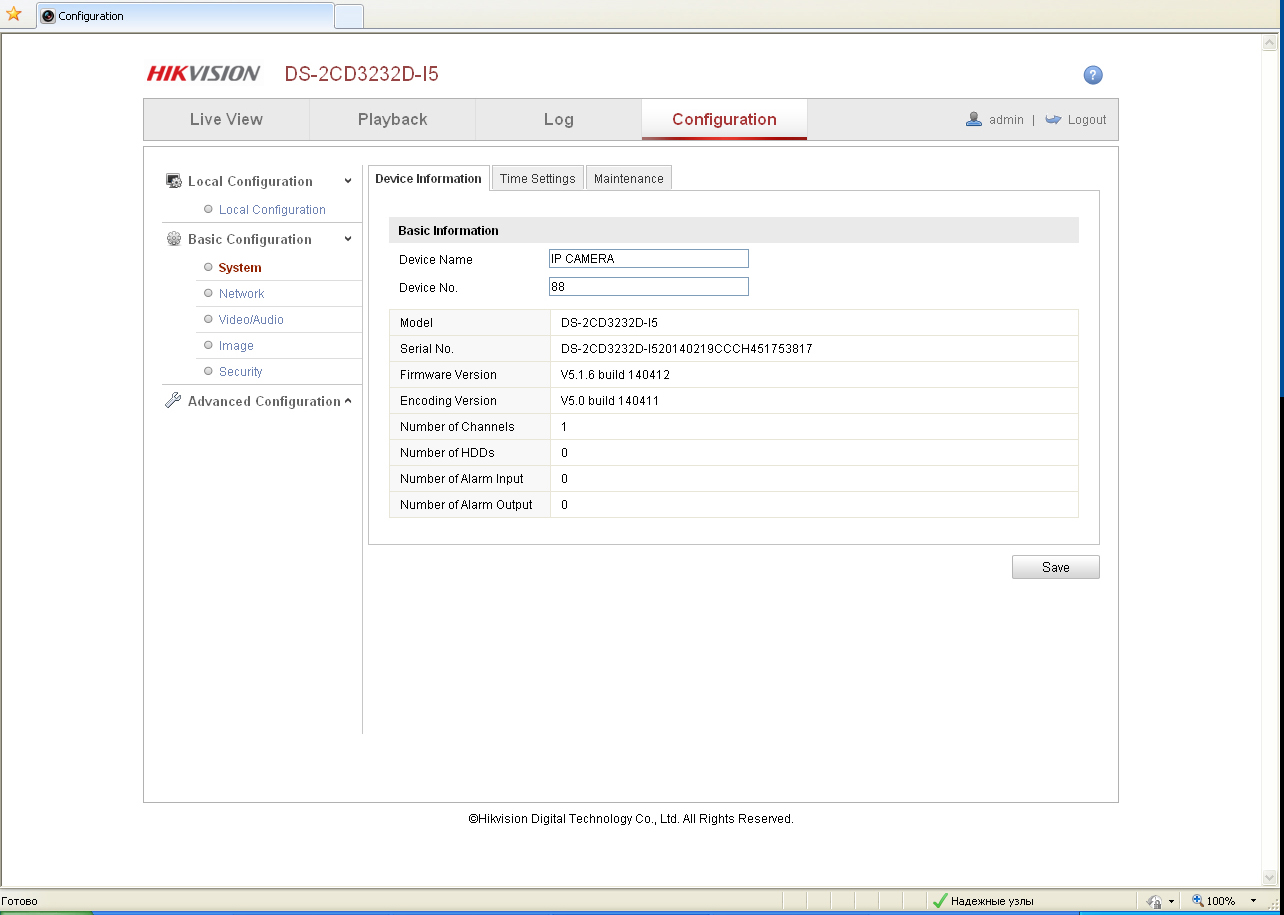Click the green trusted sites checkmark icon
Viewport: 1284px width, 915px height.
tap(939, 901)
